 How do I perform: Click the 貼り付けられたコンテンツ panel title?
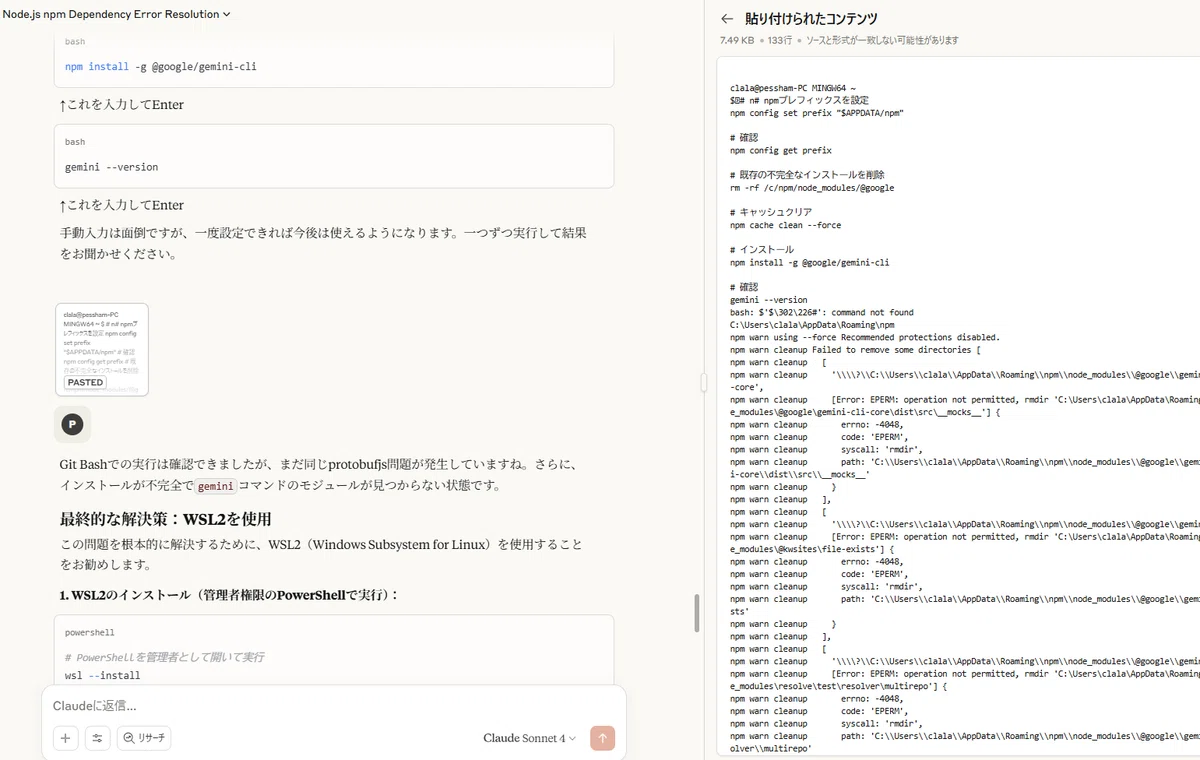[811, 18]
